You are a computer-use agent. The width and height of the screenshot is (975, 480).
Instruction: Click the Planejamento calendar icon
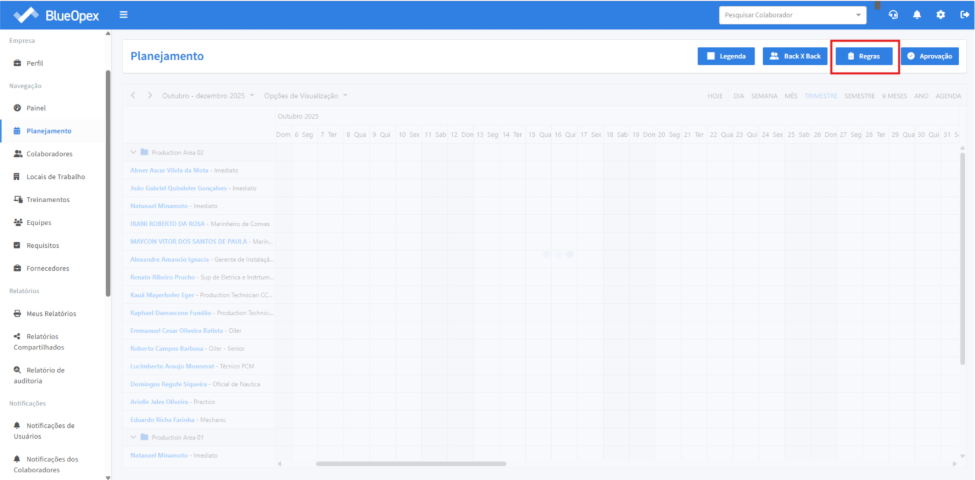click(17, 131)
